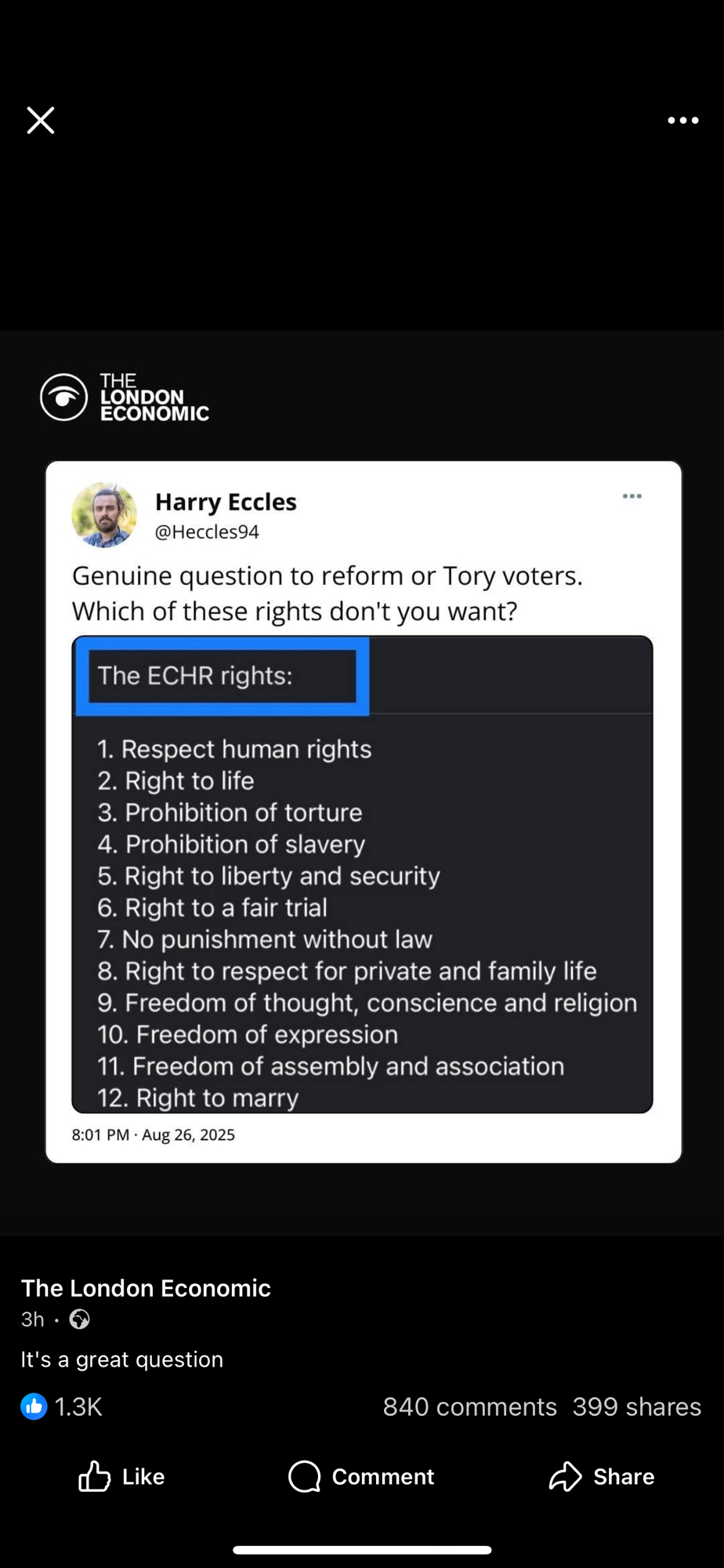Tap the blue like reaction icon
724x1568 pixels.
click(34, 1406)
